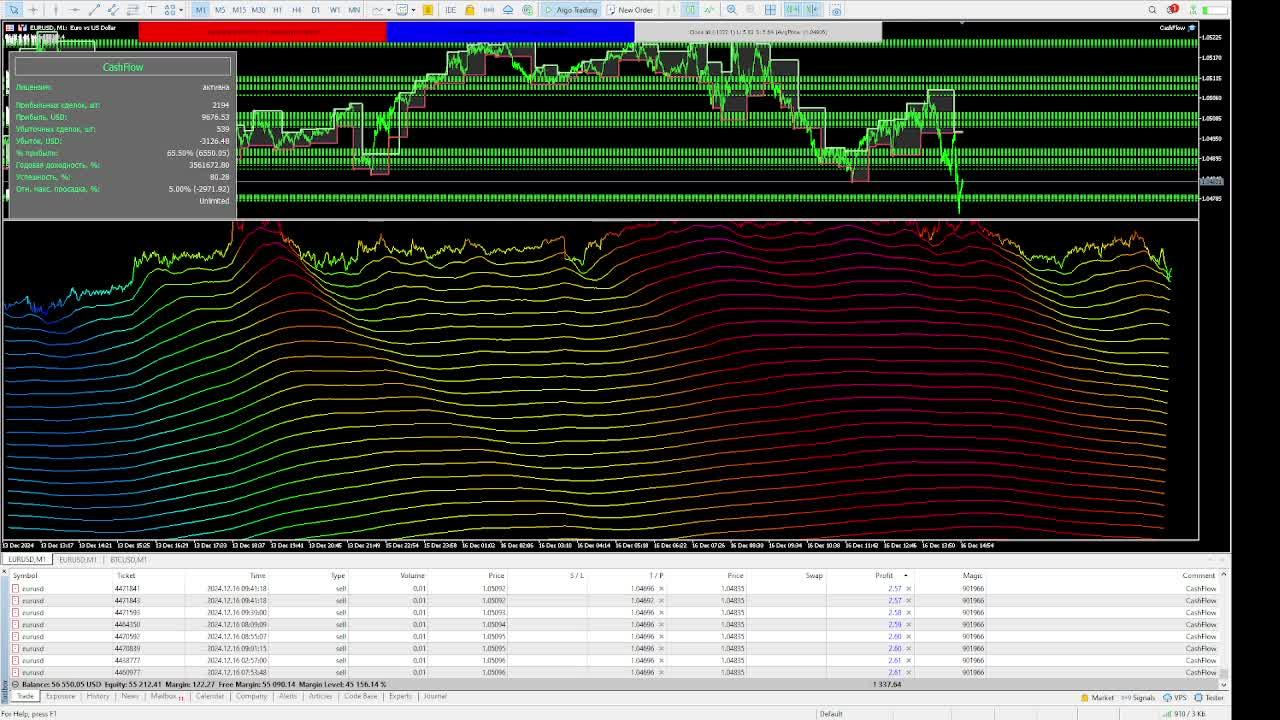
Task: Close position ticket 4471841 with its X
Action: click(x=908, y=588)
